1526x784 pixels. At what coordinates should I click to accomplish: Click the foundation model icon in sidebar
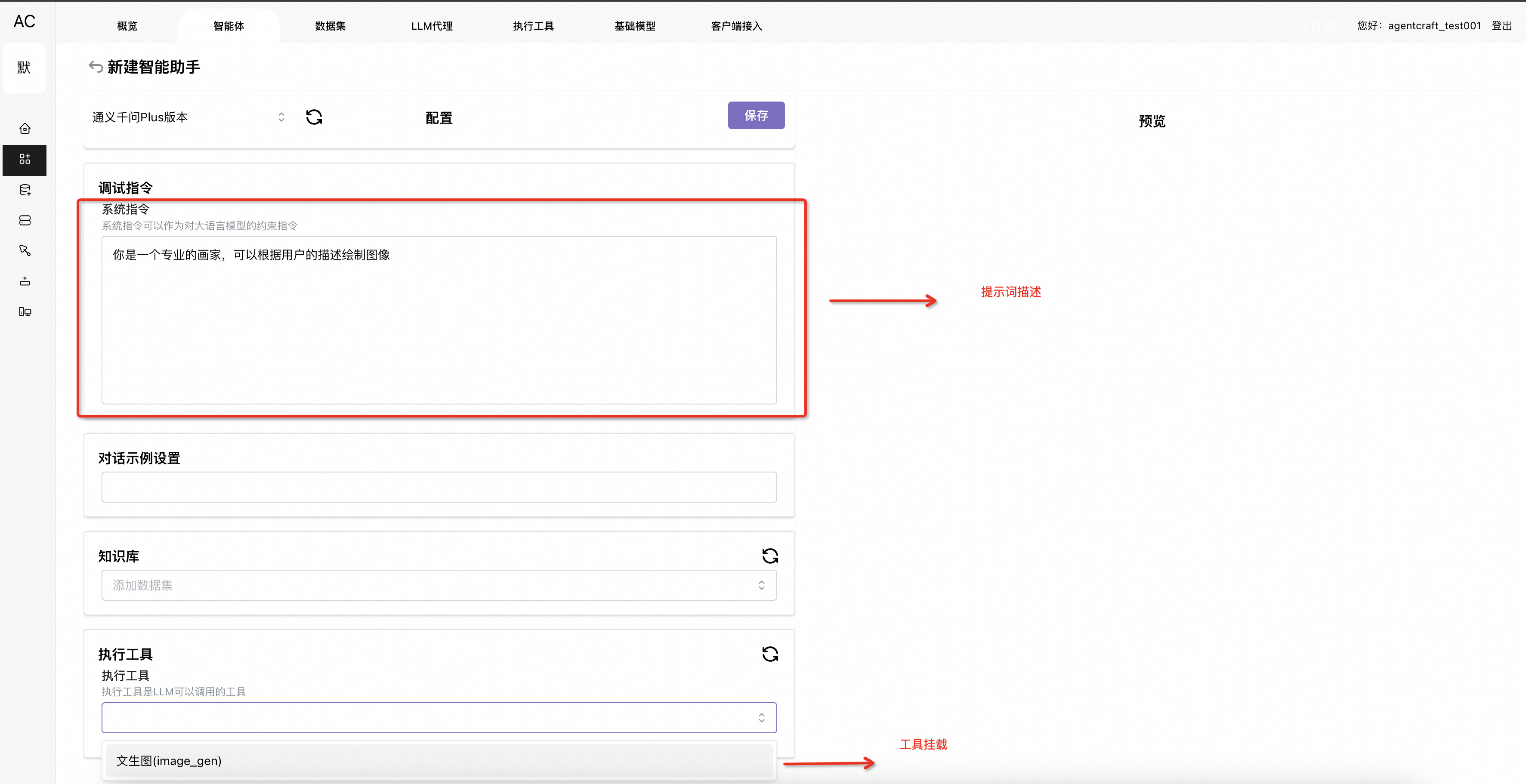25,281
